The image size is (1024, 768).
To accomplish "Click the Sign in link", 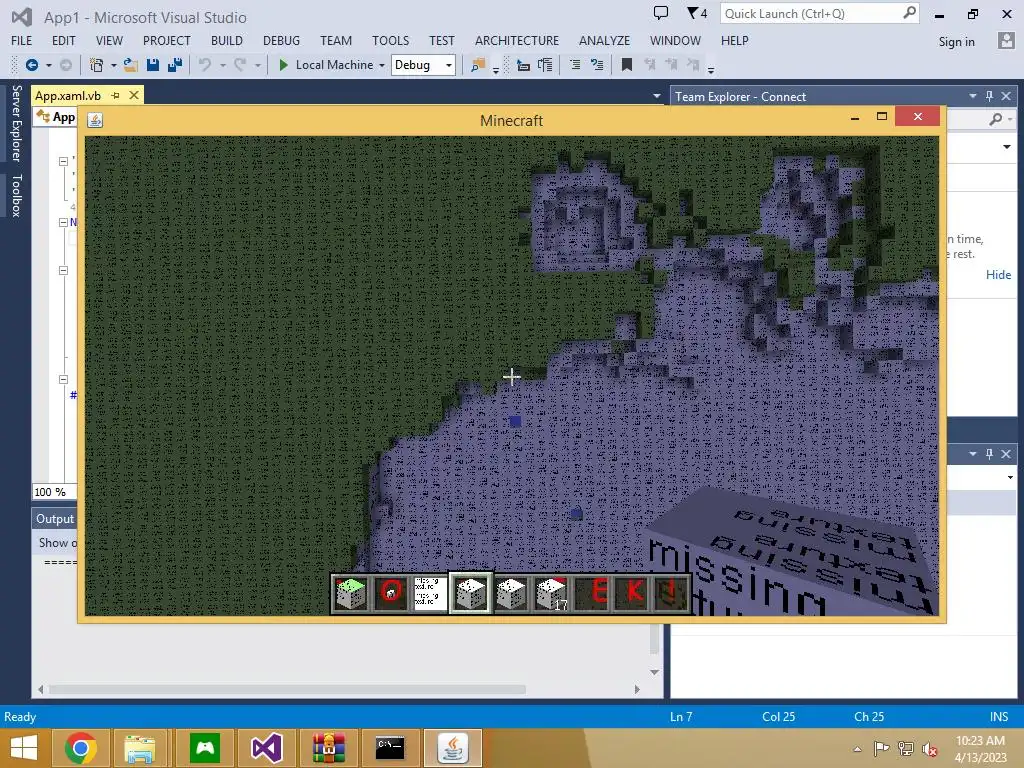I will [x=956, y=42].
